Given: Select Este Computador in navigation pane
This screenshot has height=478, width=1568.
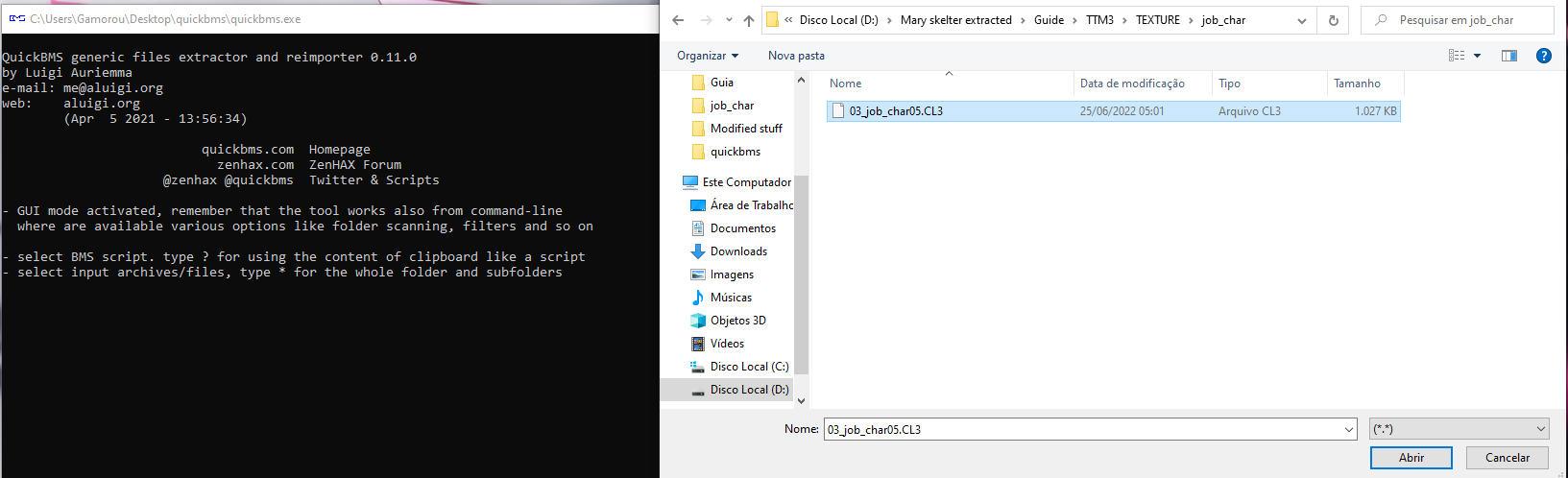Looking at the screenshot, I should [746, 182].
